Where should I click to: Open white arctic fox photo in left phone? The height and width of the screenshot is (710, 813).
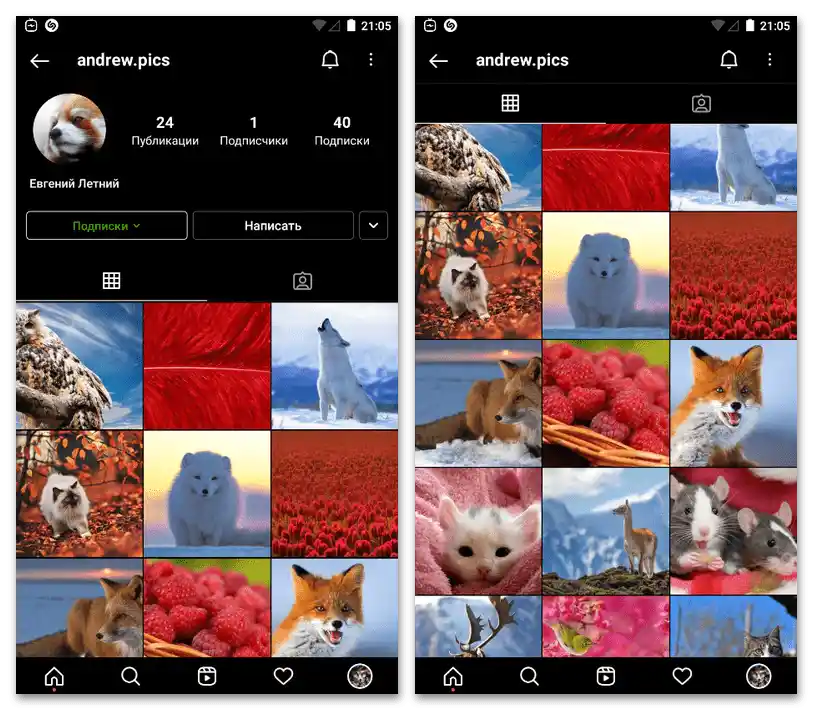click(x=207, y=494)
